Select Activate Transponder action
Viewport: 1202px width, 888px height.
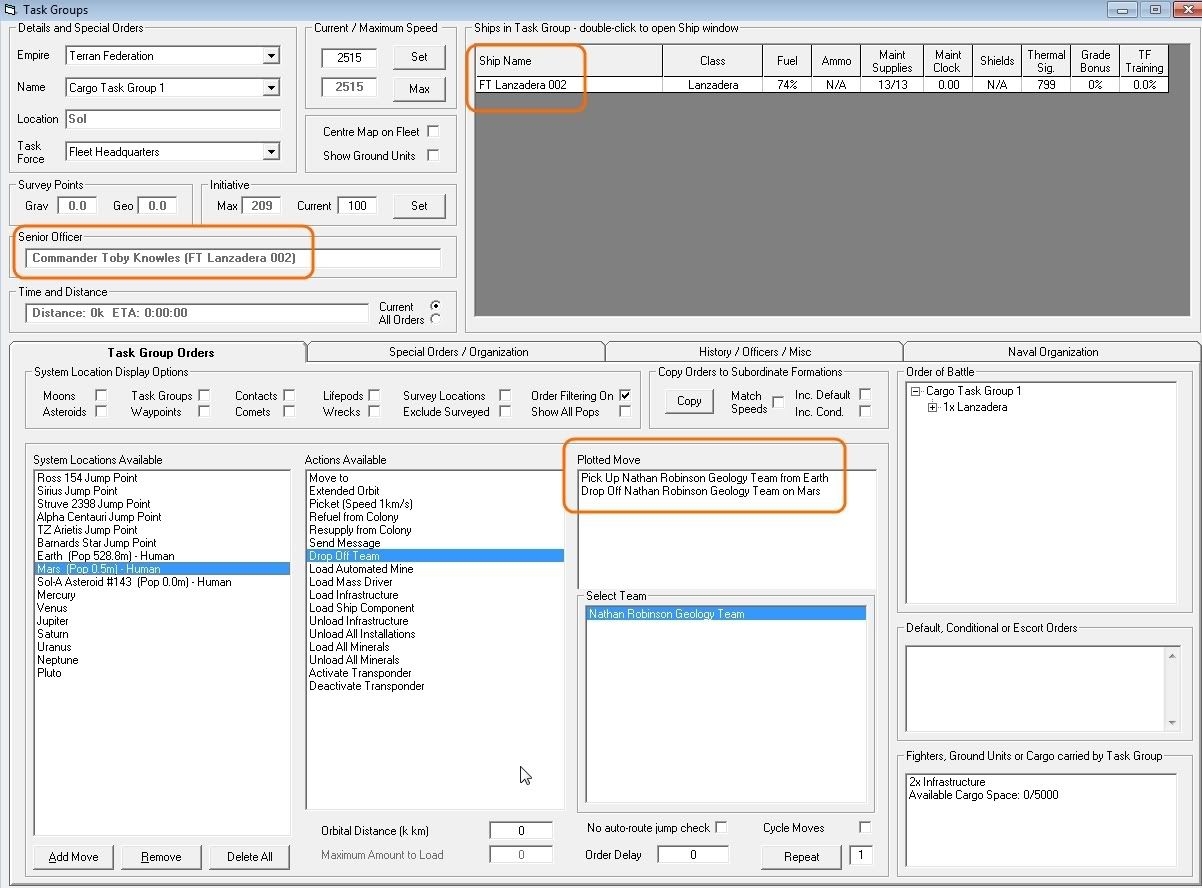coord(435,673)
